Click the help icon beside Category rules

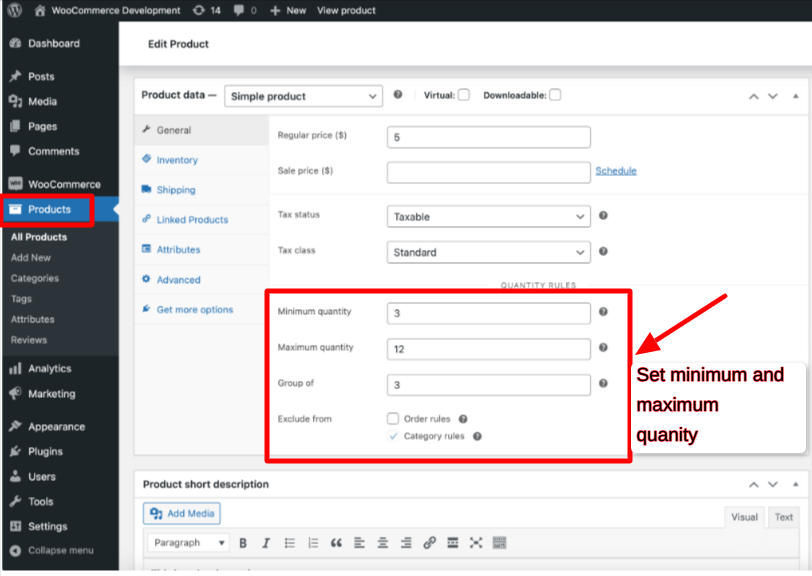[x=477, y=436]
